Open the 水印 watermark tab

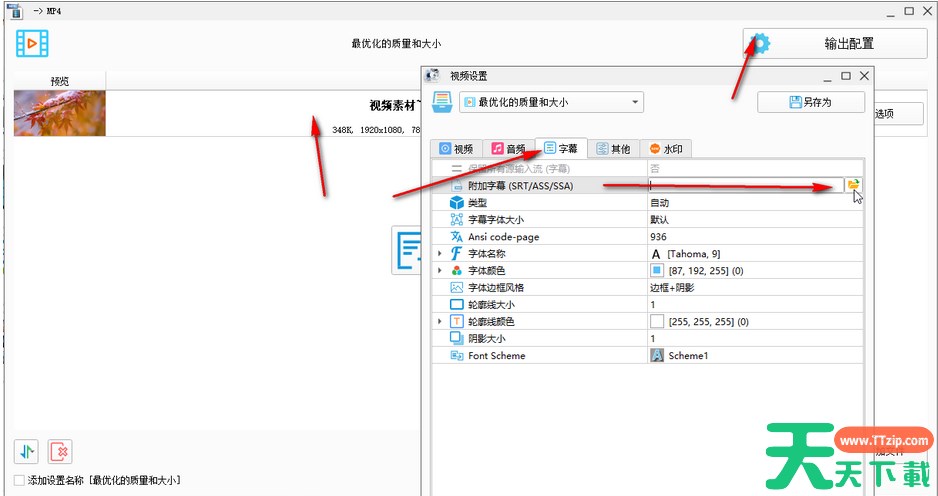[x=666, y=148]
